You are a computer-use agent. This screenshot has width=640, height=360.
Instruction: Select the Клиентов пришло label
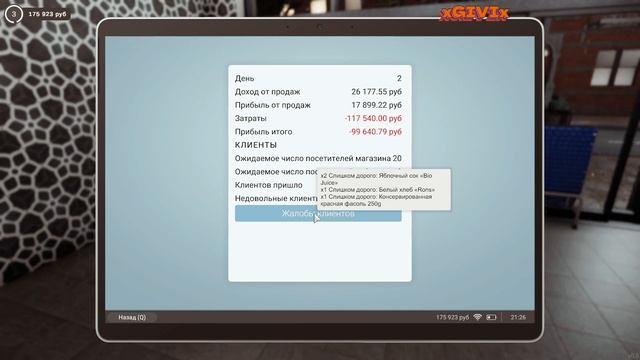coord(269,185)
